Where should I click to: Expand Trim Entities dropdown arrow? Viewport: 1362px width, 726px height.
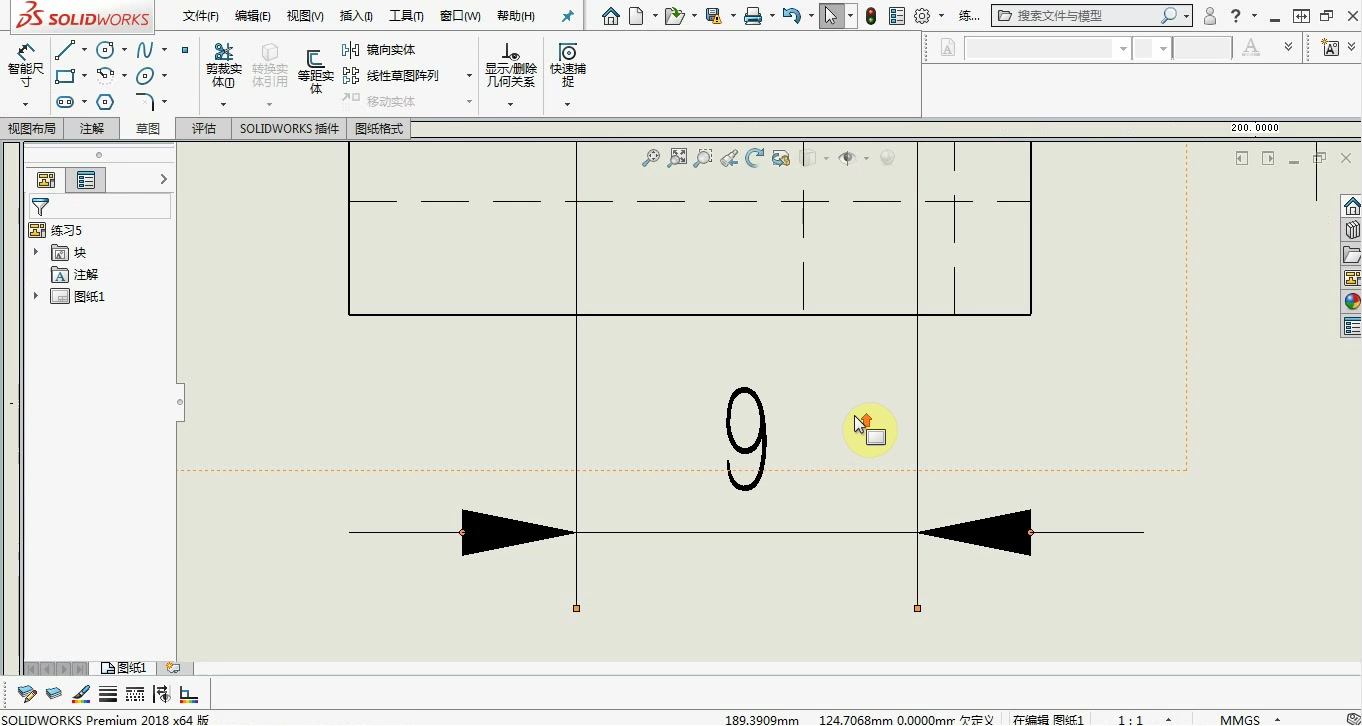pos(224,104)
